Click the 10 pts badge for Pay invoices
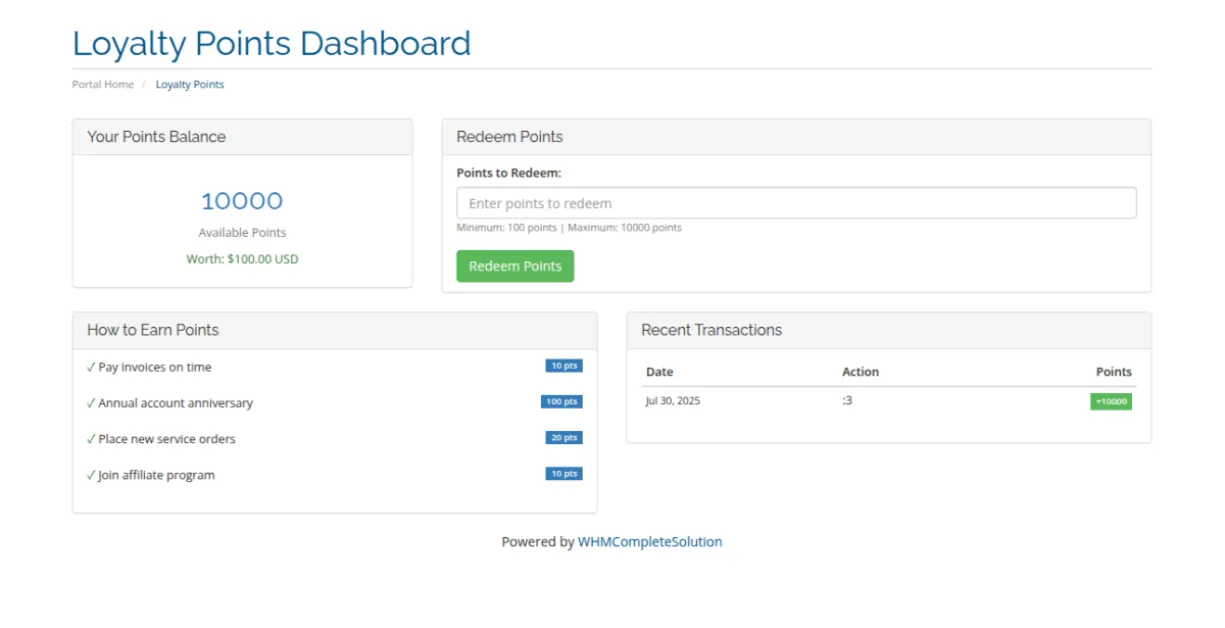Viewport: 1225px width, 628px height. click(x=564, y=366)
